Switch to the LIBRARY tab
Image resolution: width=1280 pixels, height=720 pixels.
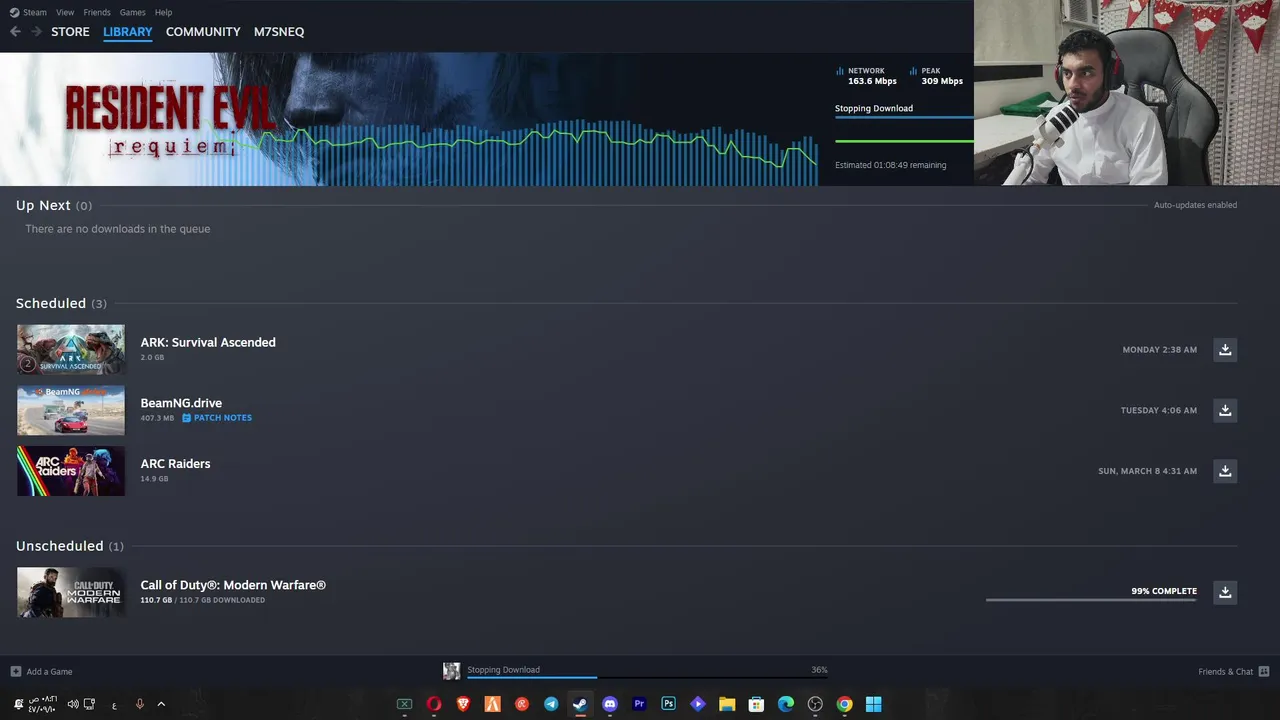tap(128, 32)
